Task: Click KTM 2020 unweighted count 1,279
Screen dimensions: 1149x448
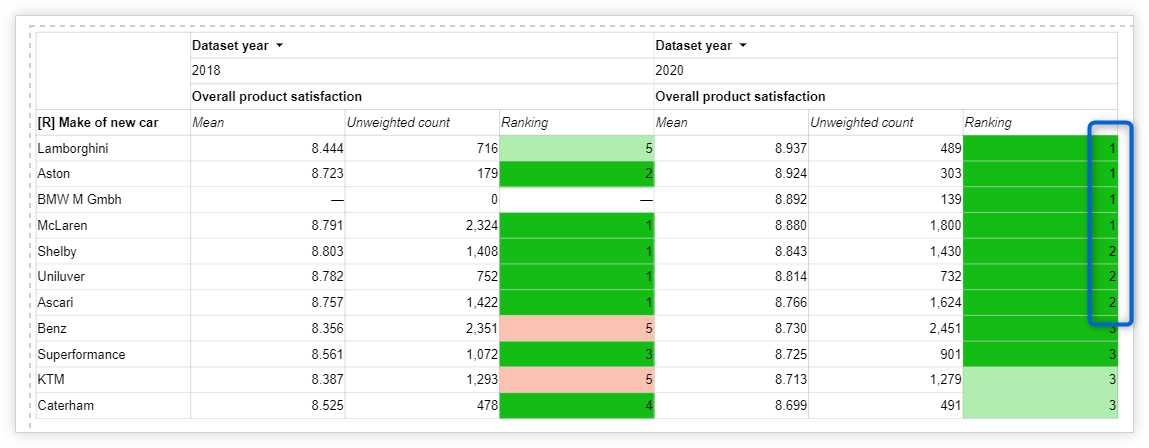Action: (x=946, y=380)
